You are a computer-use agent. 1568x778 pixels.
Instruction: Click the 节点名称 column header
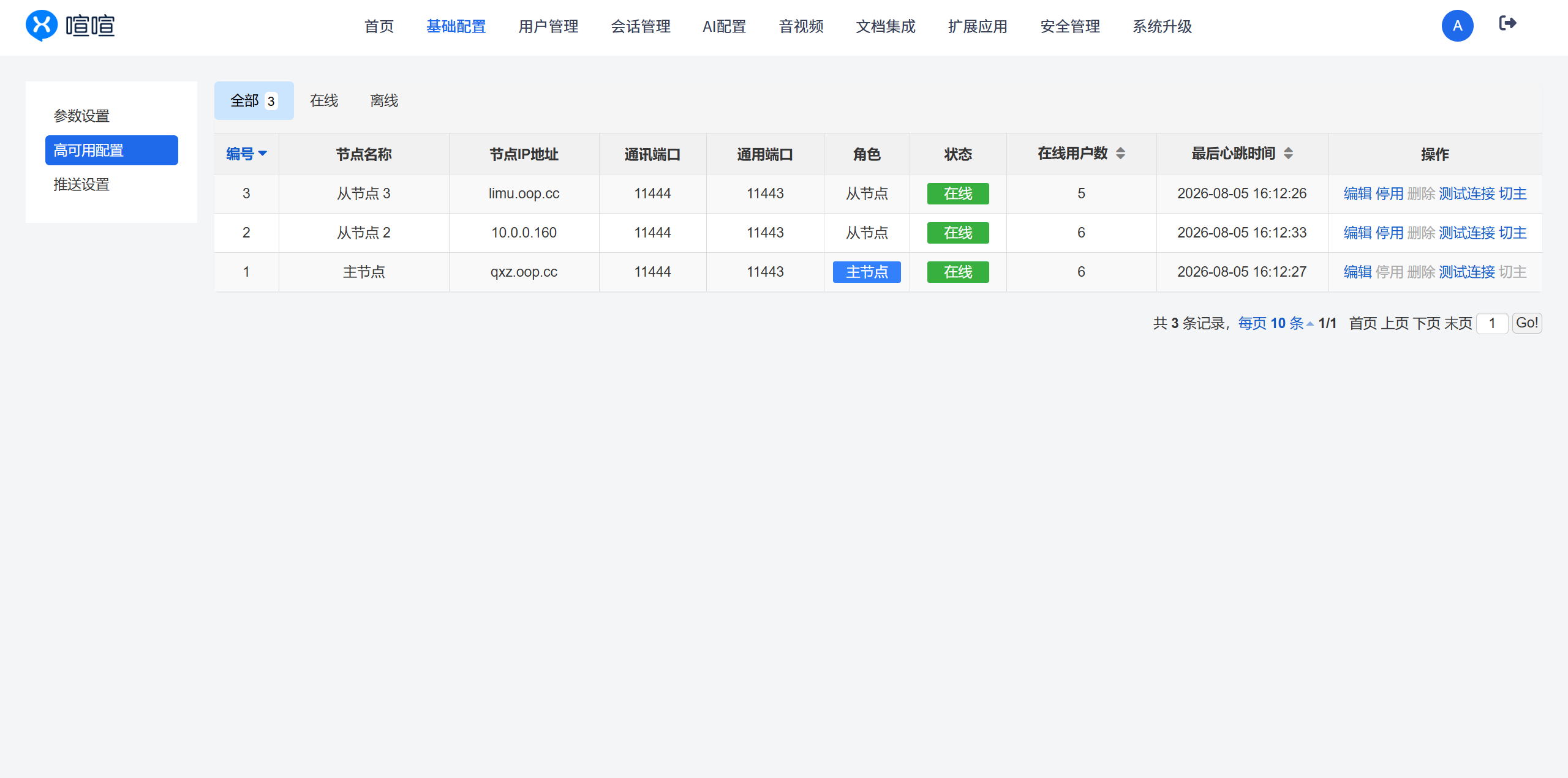click(364, 154)
